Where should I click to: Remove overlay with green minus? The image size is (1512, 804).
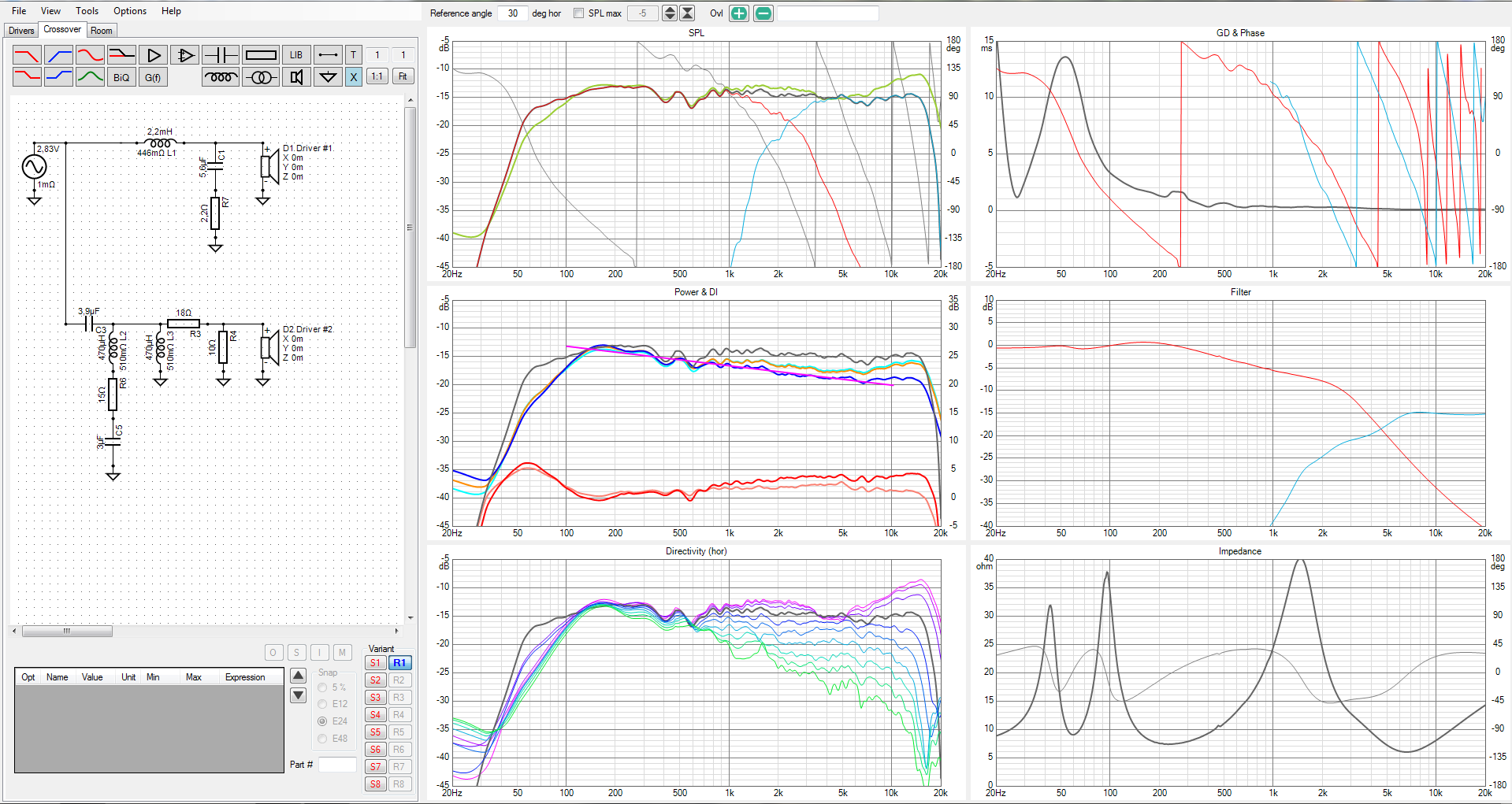pos(763,13)
